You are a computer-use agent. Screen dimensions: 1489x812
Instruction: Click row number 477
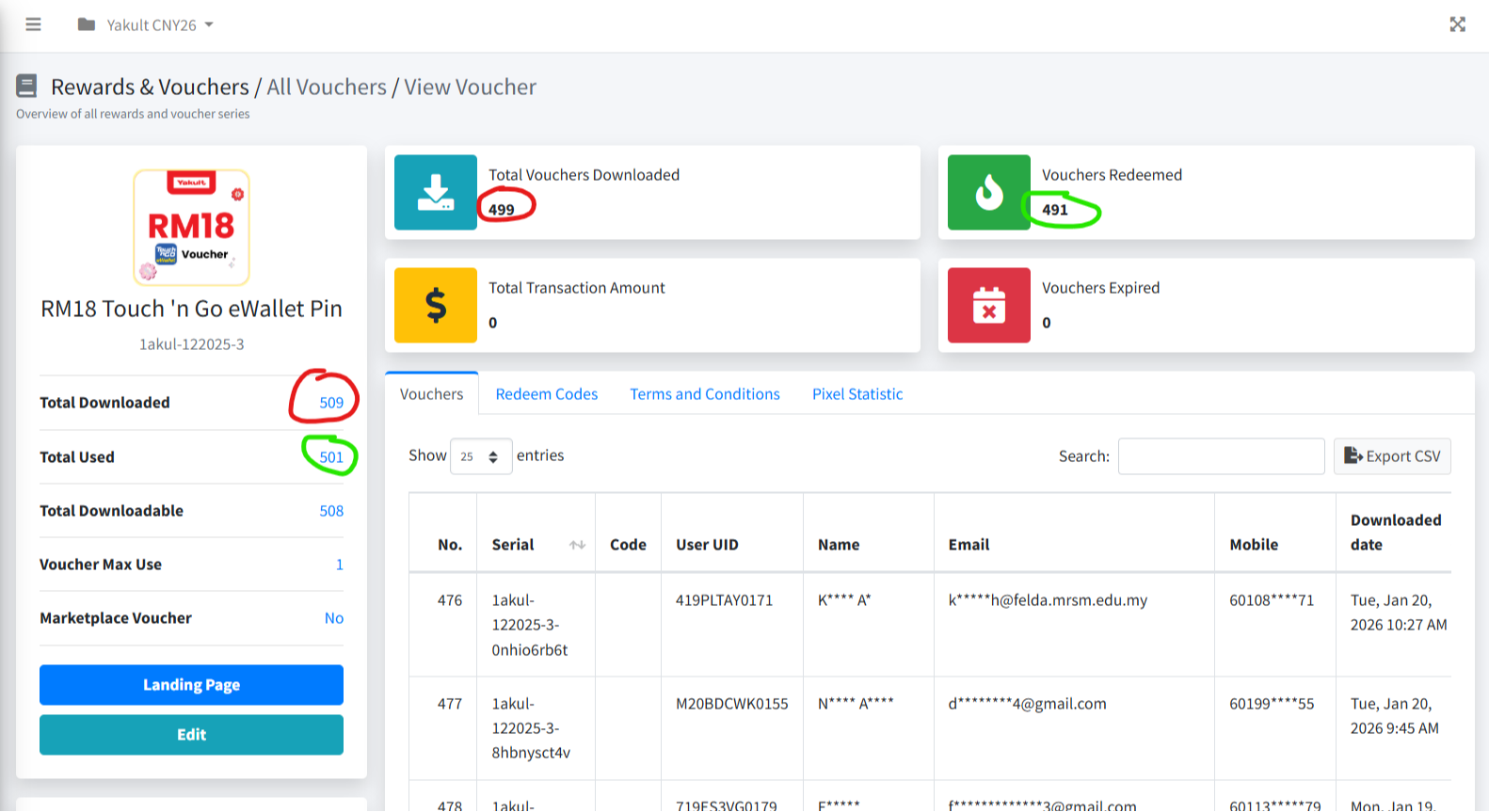pos(450,704)
